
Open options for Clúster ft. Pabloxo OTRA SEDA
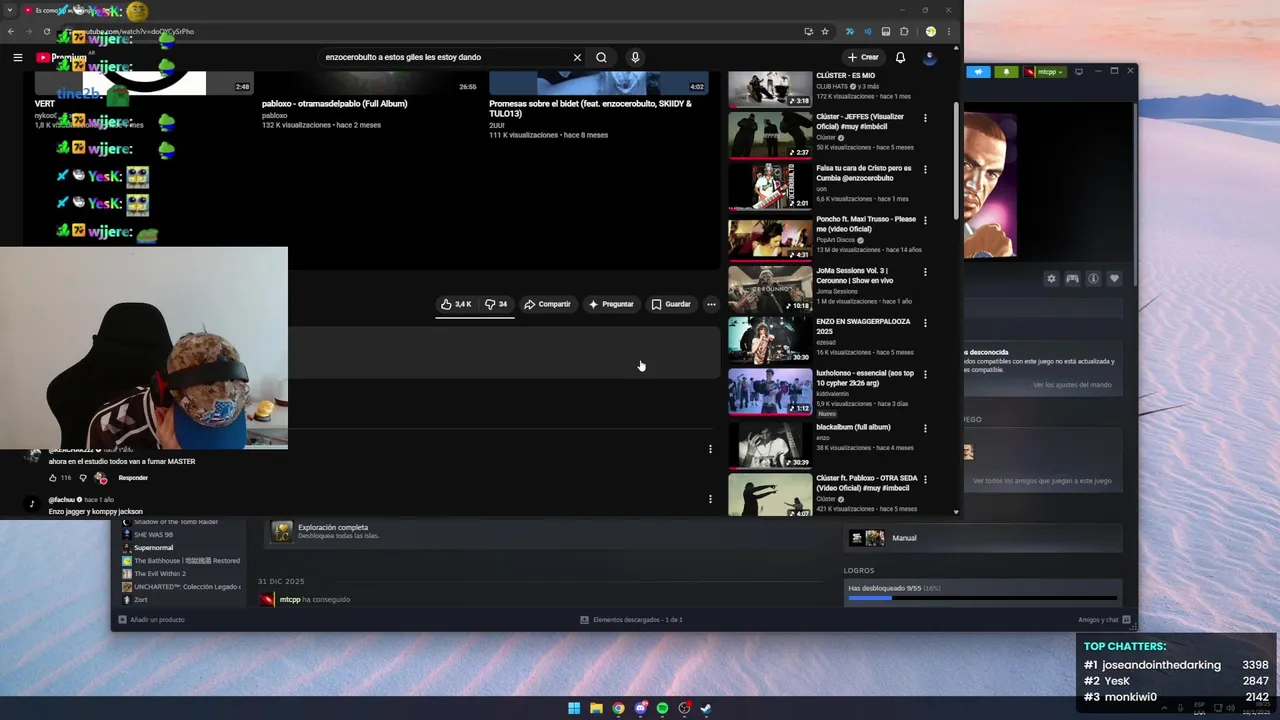click(925, 480)
